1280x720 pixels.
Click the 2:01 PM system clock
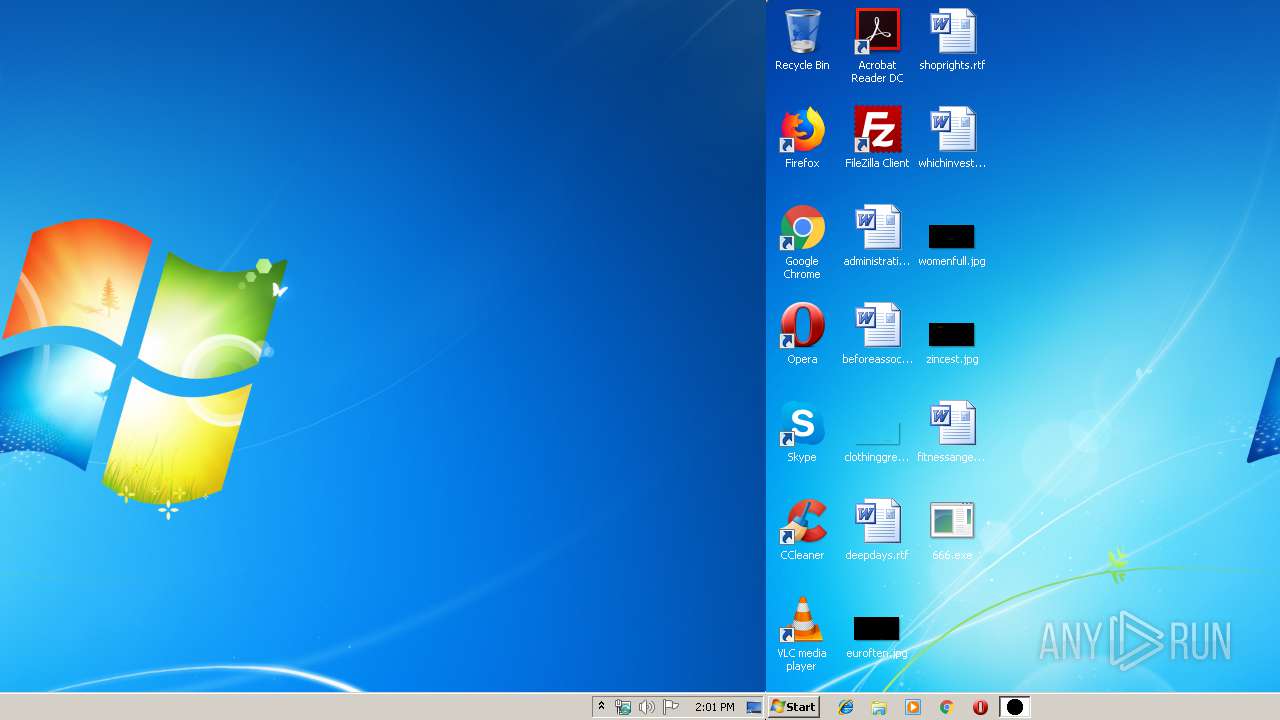pos(714,707)
